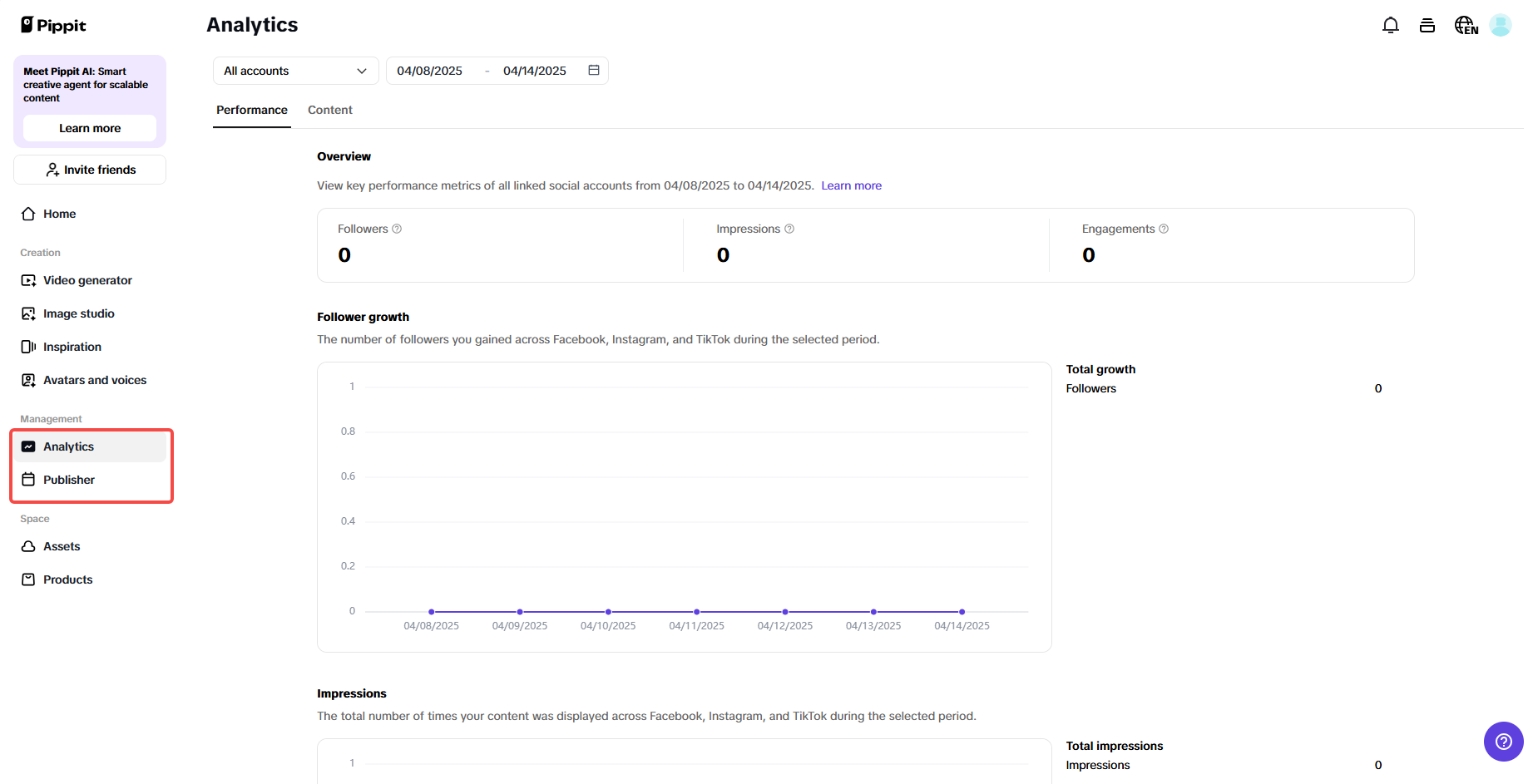This screenshot has height=784, width=1533.
Task: Click the Engagements metric help tooltip
Action: click(1164, 229)
